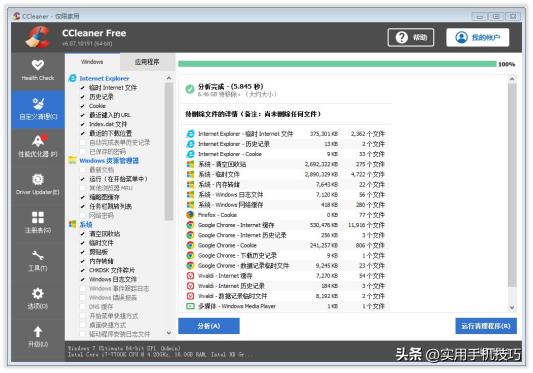Click the results panel vertical scrollbar thumb

click(512, 185)
